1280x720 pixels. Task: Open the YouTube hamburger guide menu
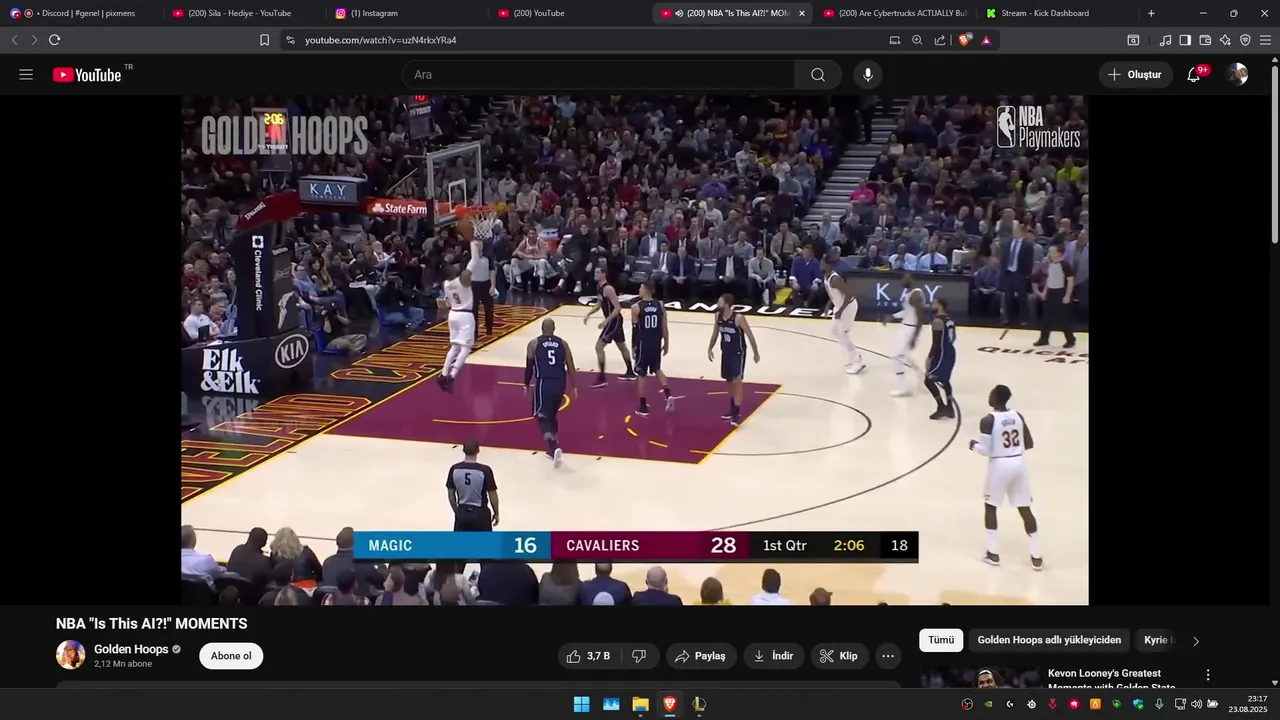(26, 75)
